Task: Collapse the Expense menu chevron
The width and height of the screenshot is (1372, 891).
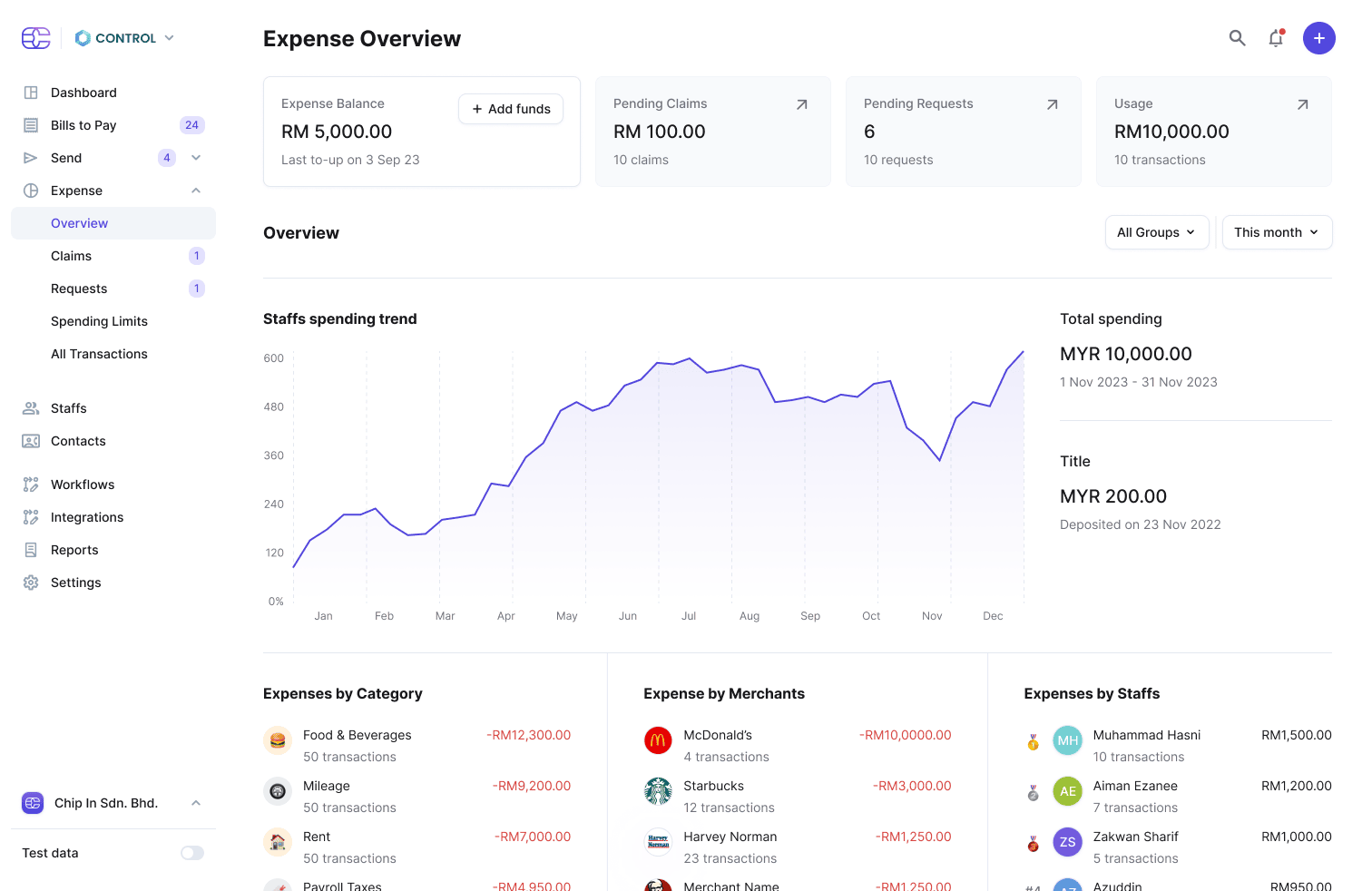Action: (x=196, y=191)
